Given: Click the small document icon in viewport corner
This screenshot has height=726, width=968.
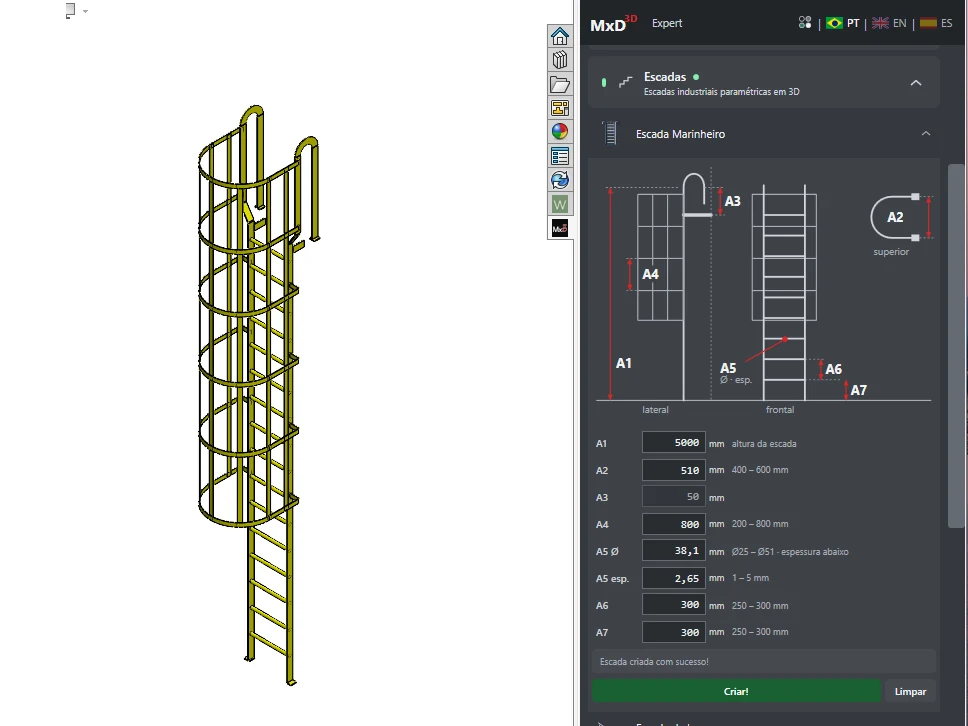Looking at the screenshot, I should pos(70,11).
